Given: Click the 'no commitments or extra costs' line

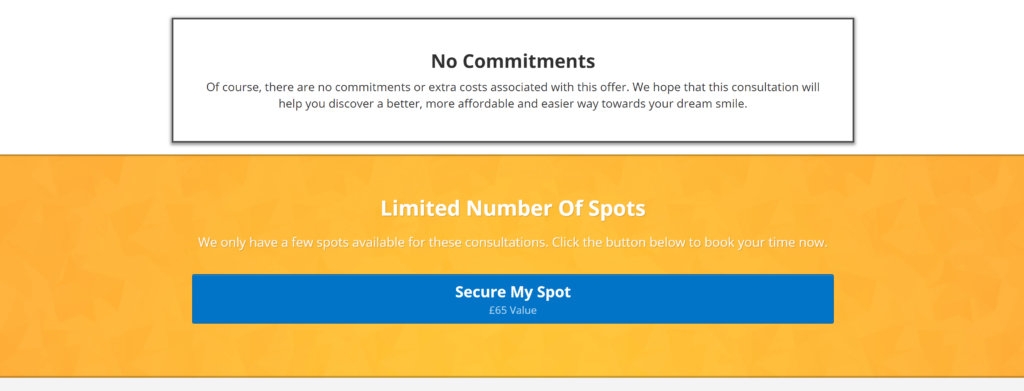Looking at the screenshot, I should point(513,87).
